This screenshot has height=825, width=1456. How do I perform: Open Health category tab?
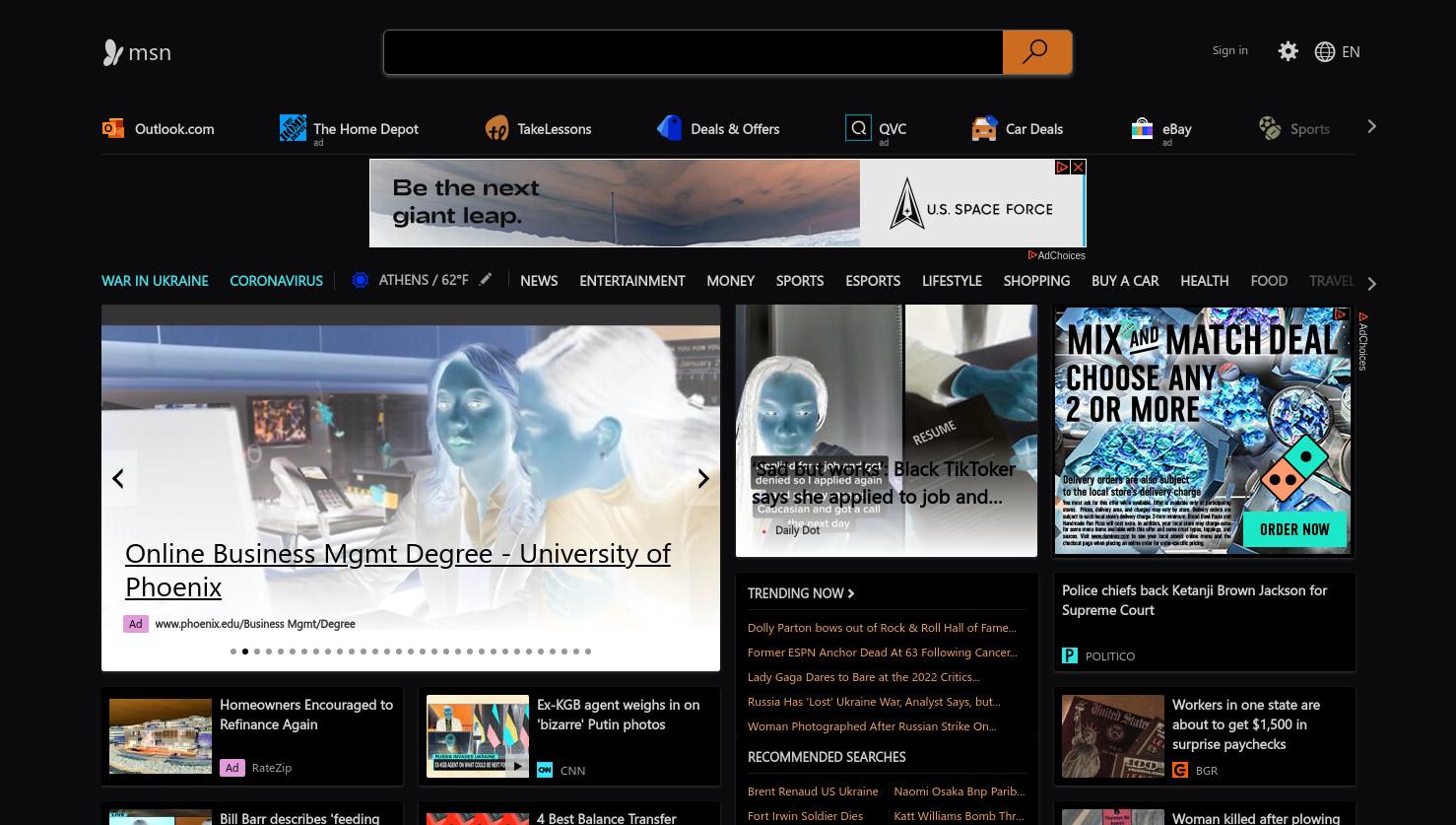[x=1204, y=281]
